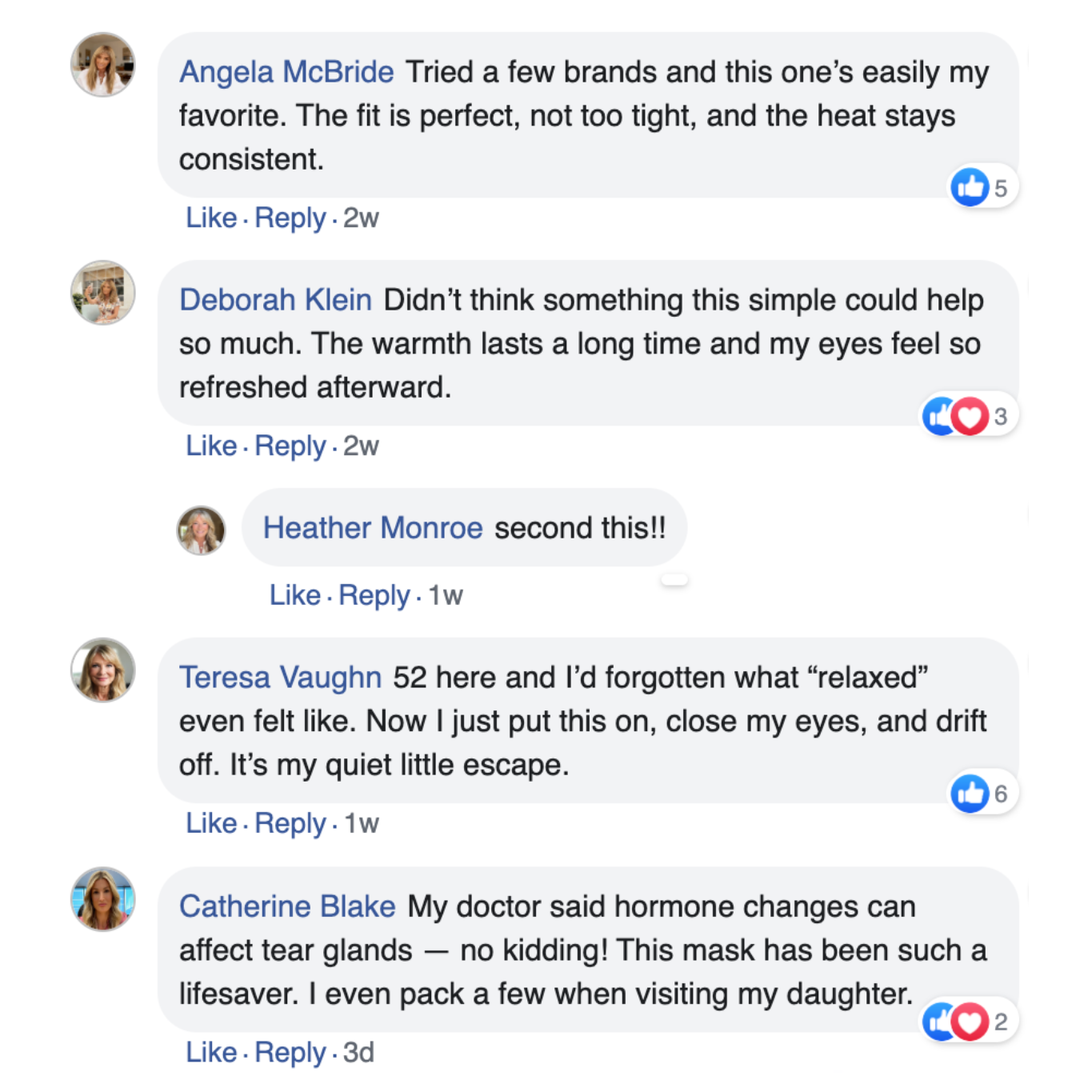The height and width of the screenshot is (1092, 1092).
Task: Open Deborah Klein's avatar photo
Action: coord(102,293)
